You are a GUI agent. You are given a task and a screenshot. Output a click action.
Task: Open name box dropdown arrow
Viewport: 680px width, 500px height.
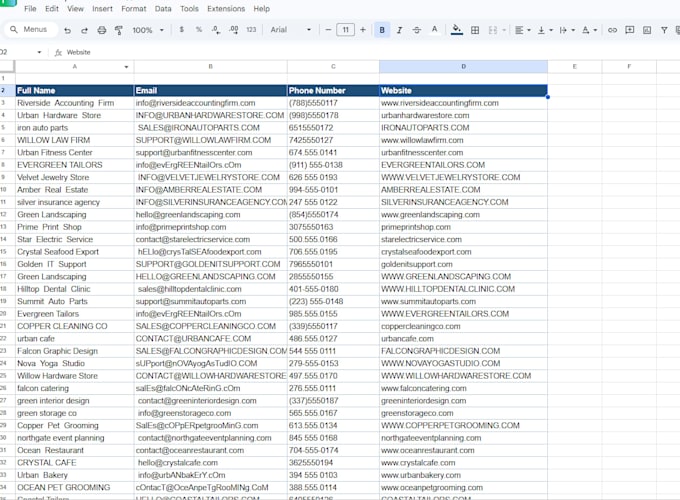(x=39, y=52)
